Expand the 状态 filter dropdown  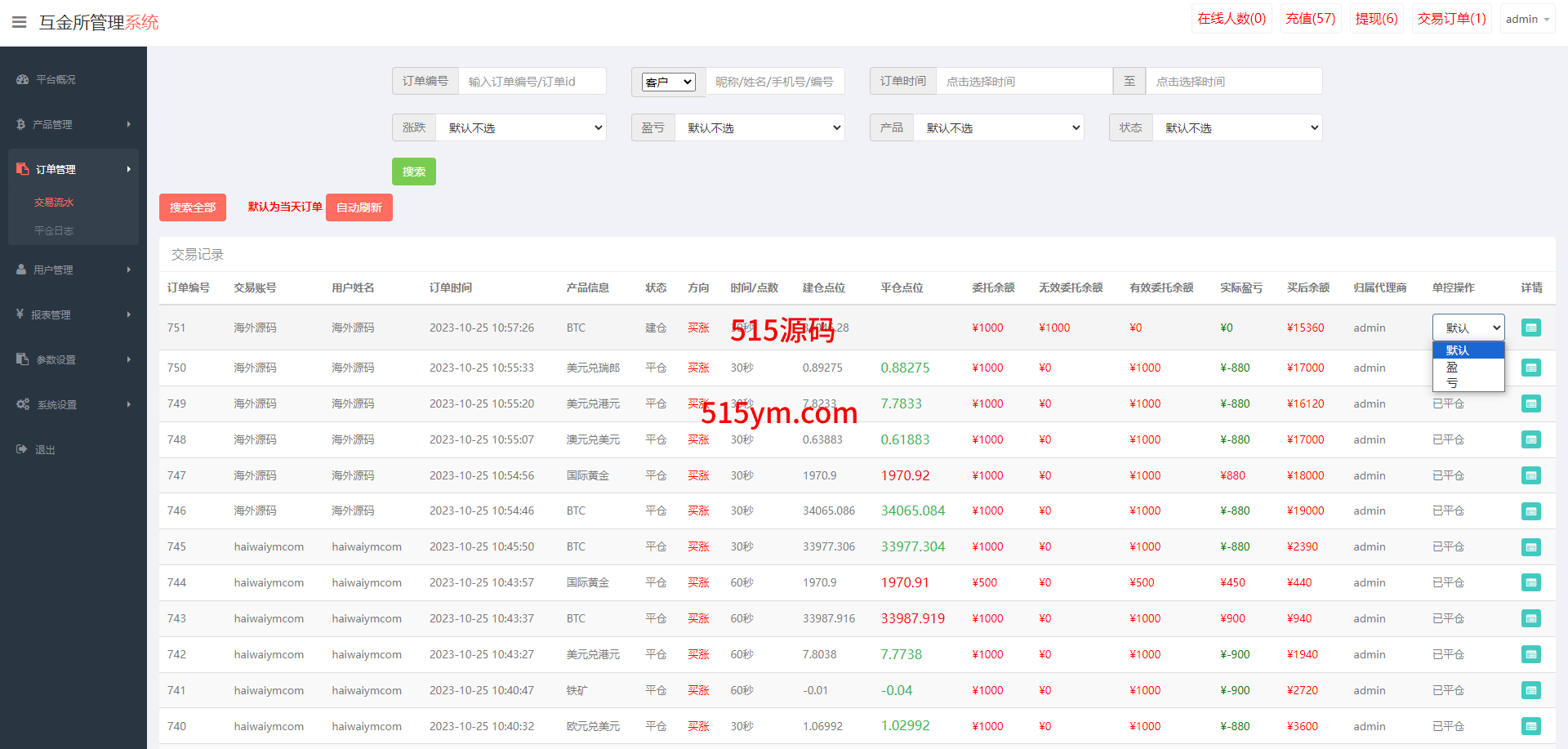click(1236, 127)
